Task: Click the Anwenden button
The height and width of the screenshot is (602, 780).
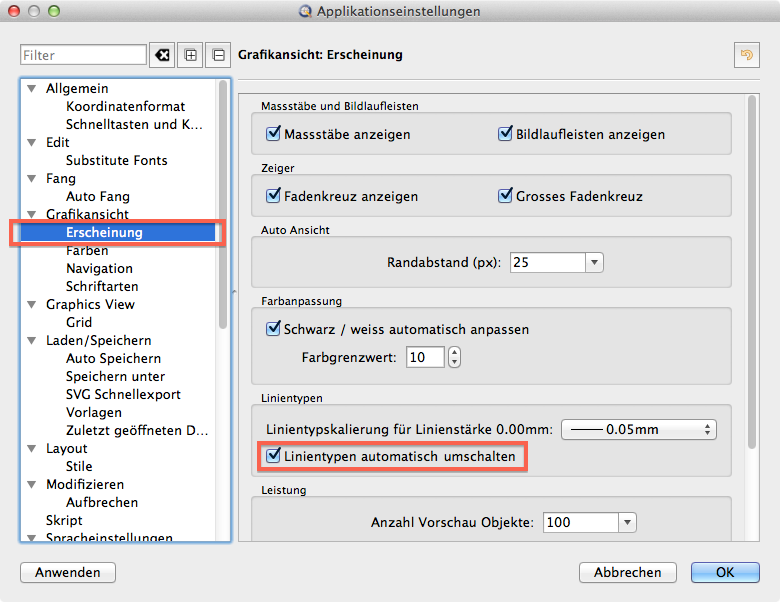Action: point(68,573)
